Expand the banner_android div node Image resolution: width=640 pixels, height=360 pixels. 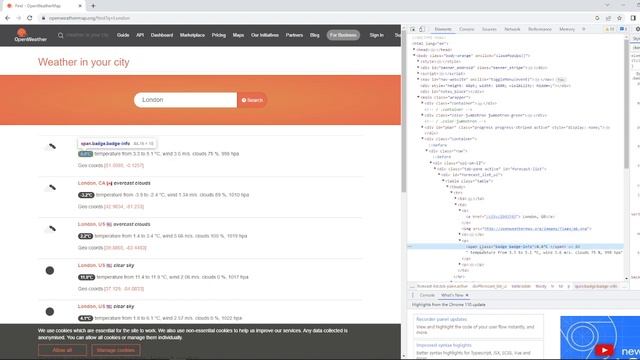[418, 67]
